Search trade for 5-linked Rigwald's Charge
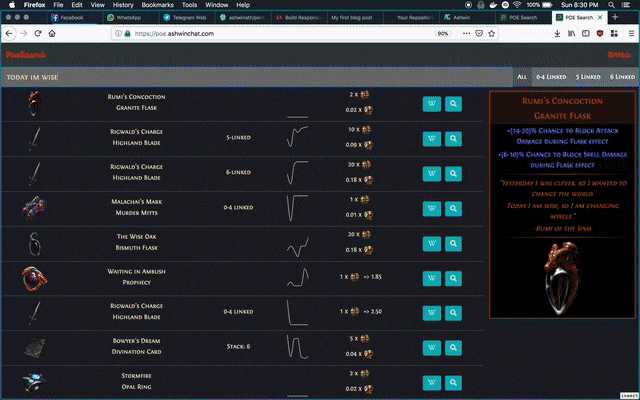This screenshot has height=400, width=640. (453, 139)
